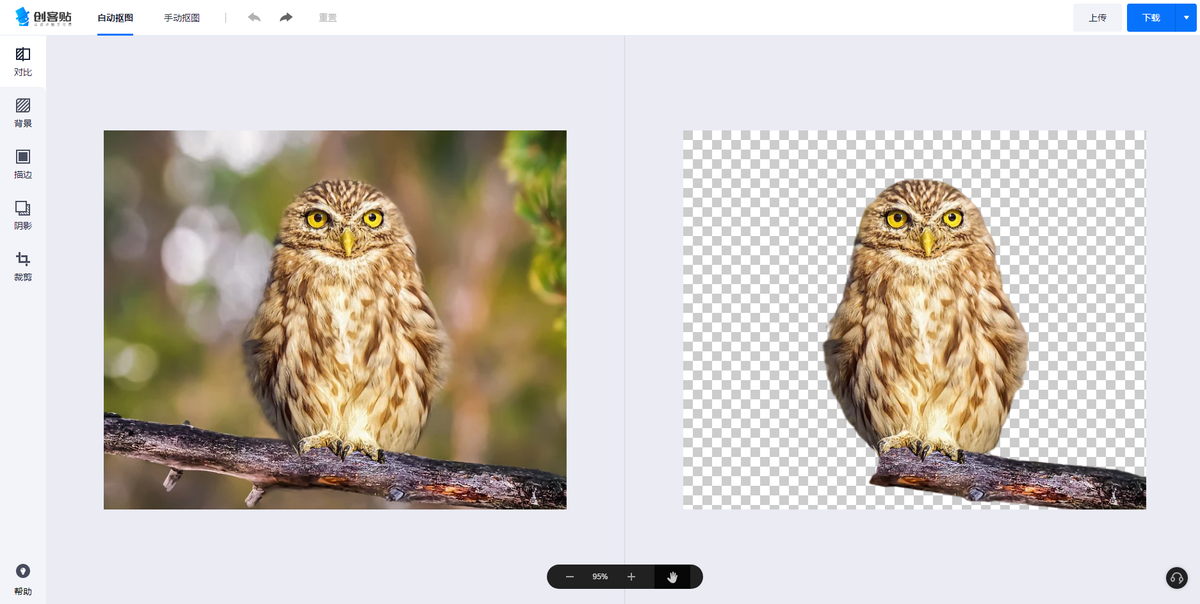
Task: Open 帮助 help in the sidebar
Action: coord(23,579)
